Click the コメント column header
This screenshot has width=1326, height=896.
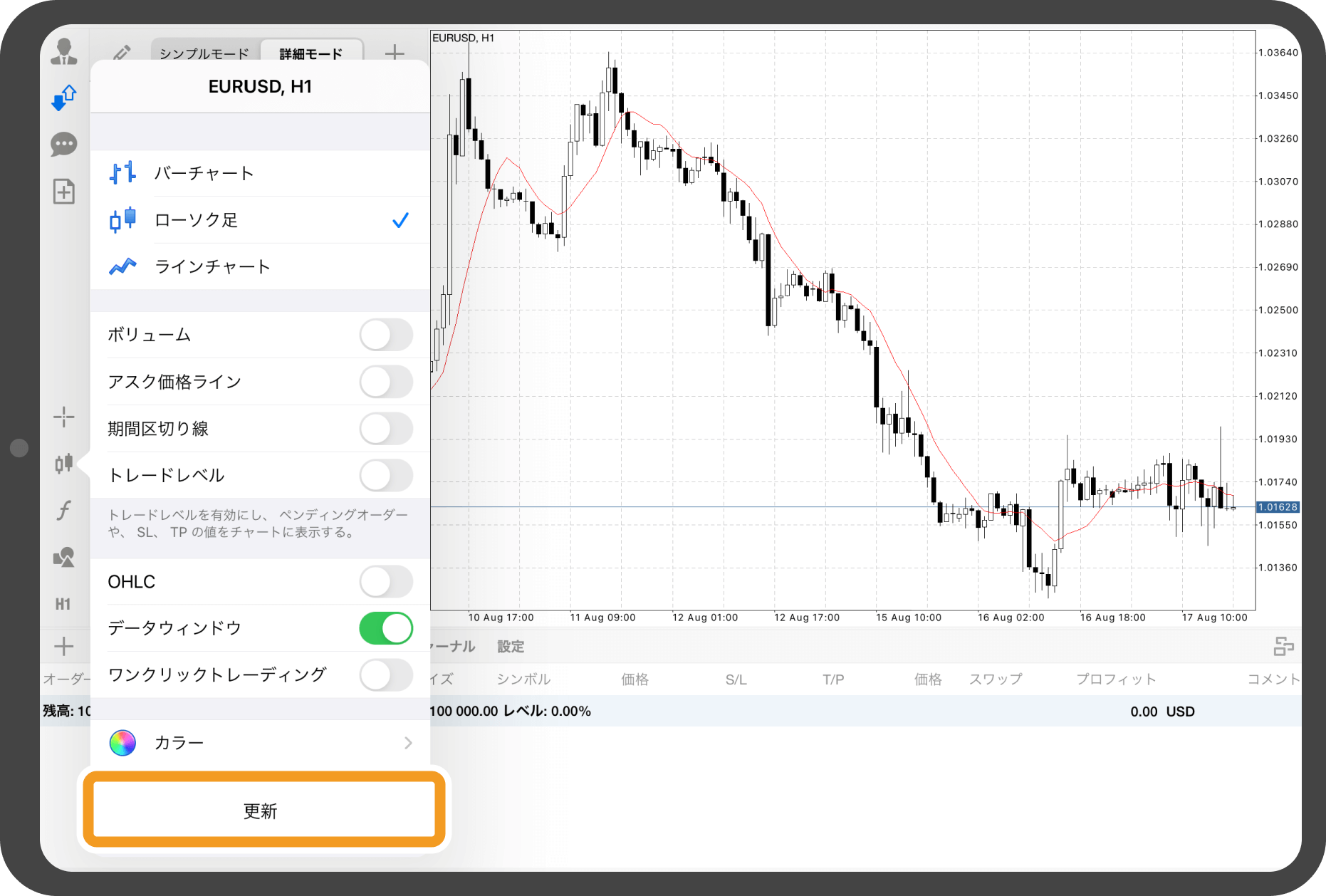[1274, 679]
